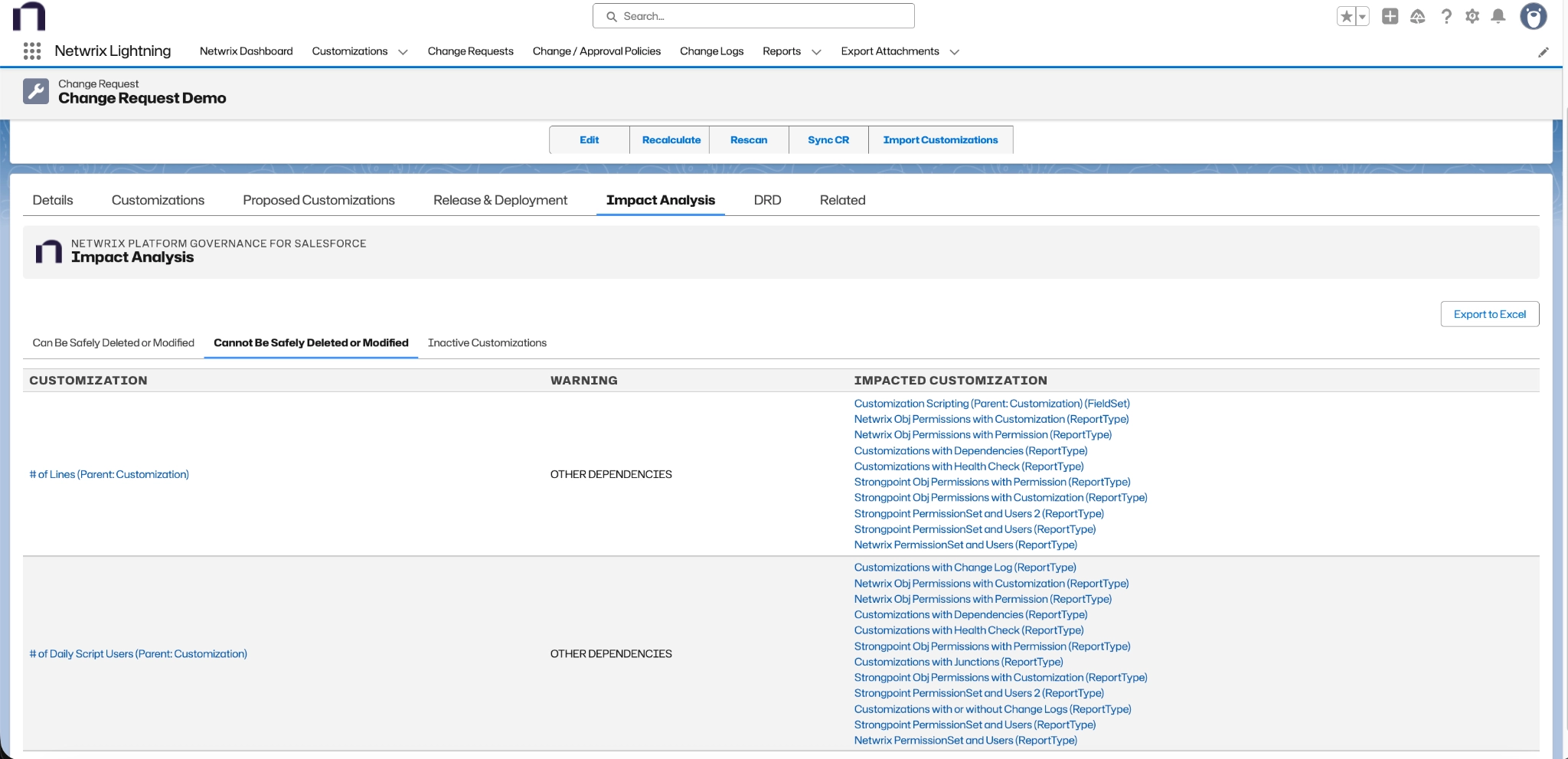
Task: Click inside the Search field
Action: pyautogui.click(x=754, y=15)
